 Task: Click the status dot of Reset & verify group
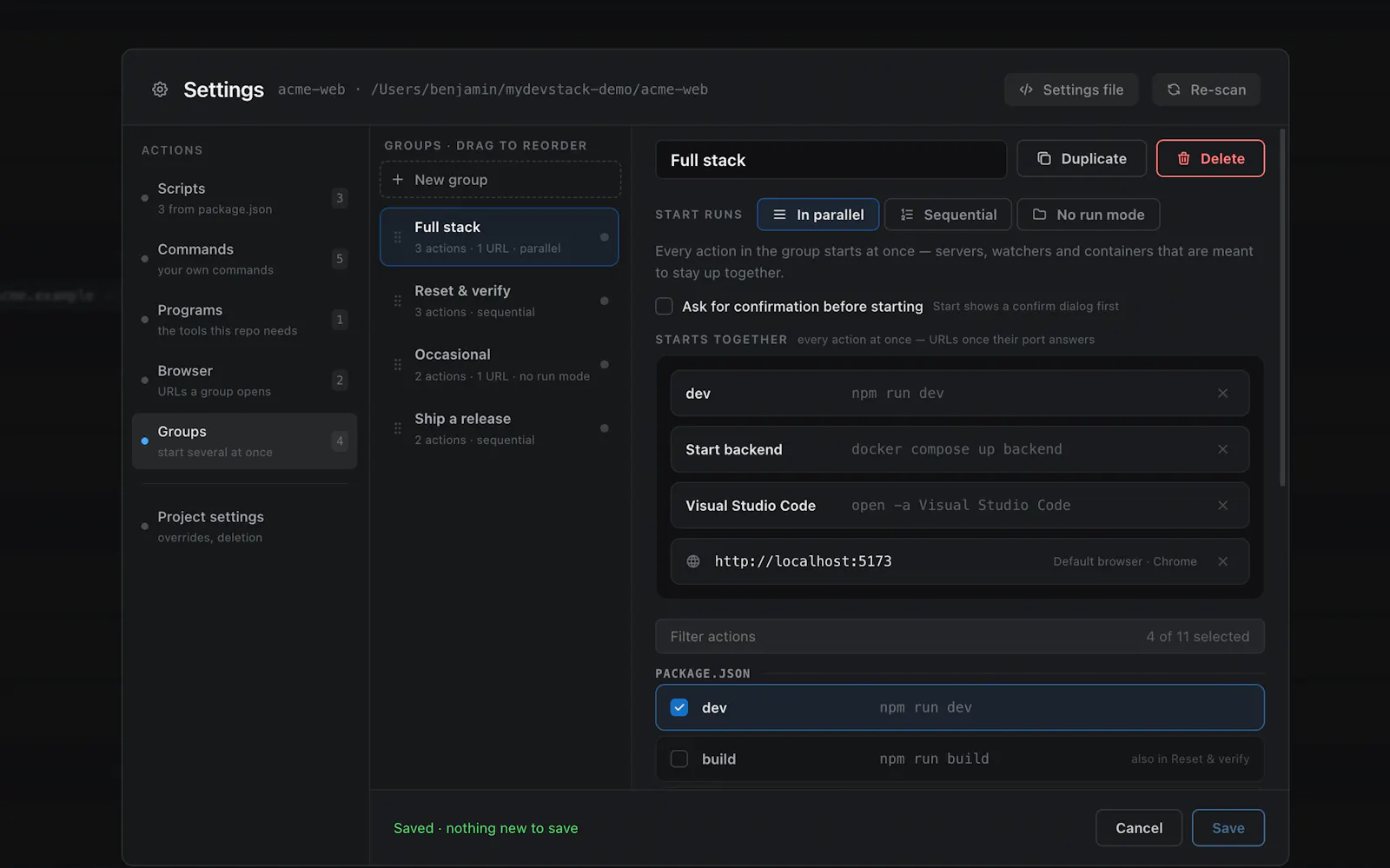coord(605,301)
